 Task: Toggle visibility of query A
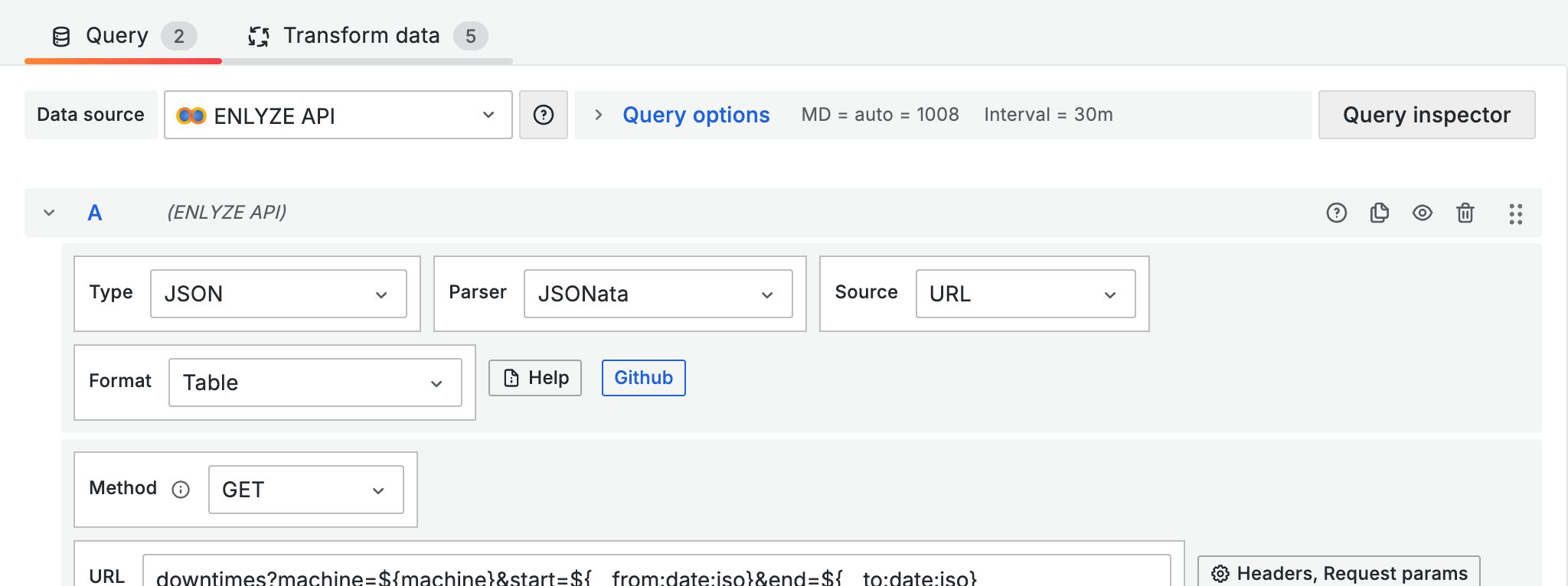[1422, 213]
